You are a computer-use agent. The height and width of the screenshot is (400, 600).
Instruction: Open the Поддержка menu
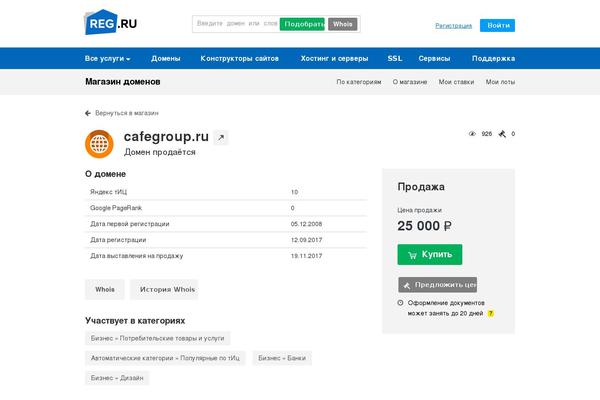493,59
